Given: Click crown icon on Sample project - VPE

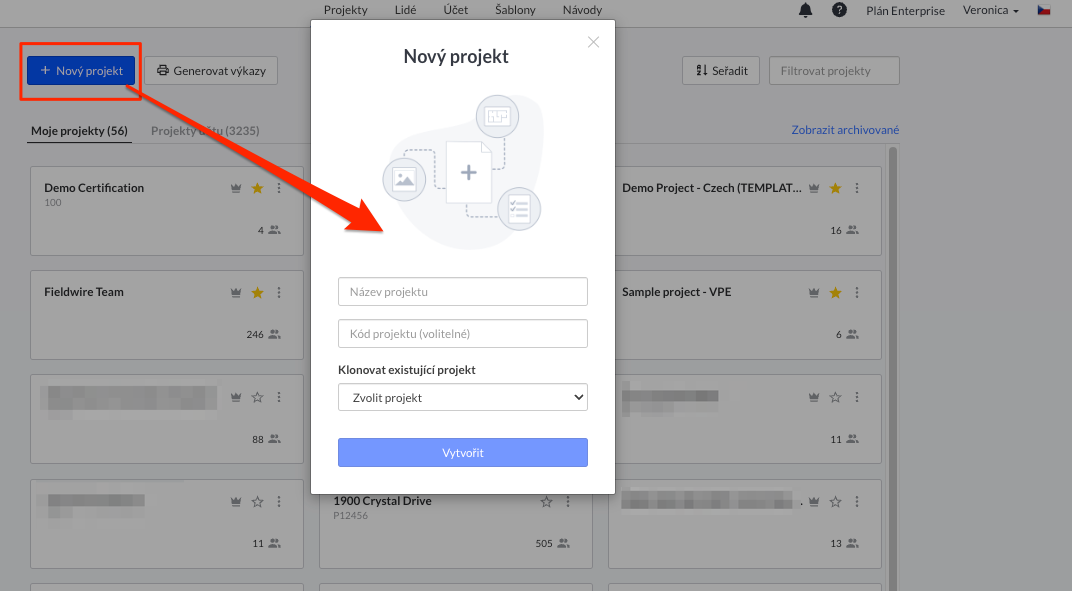Looking at the screenshot, I should tap(814, 293).
